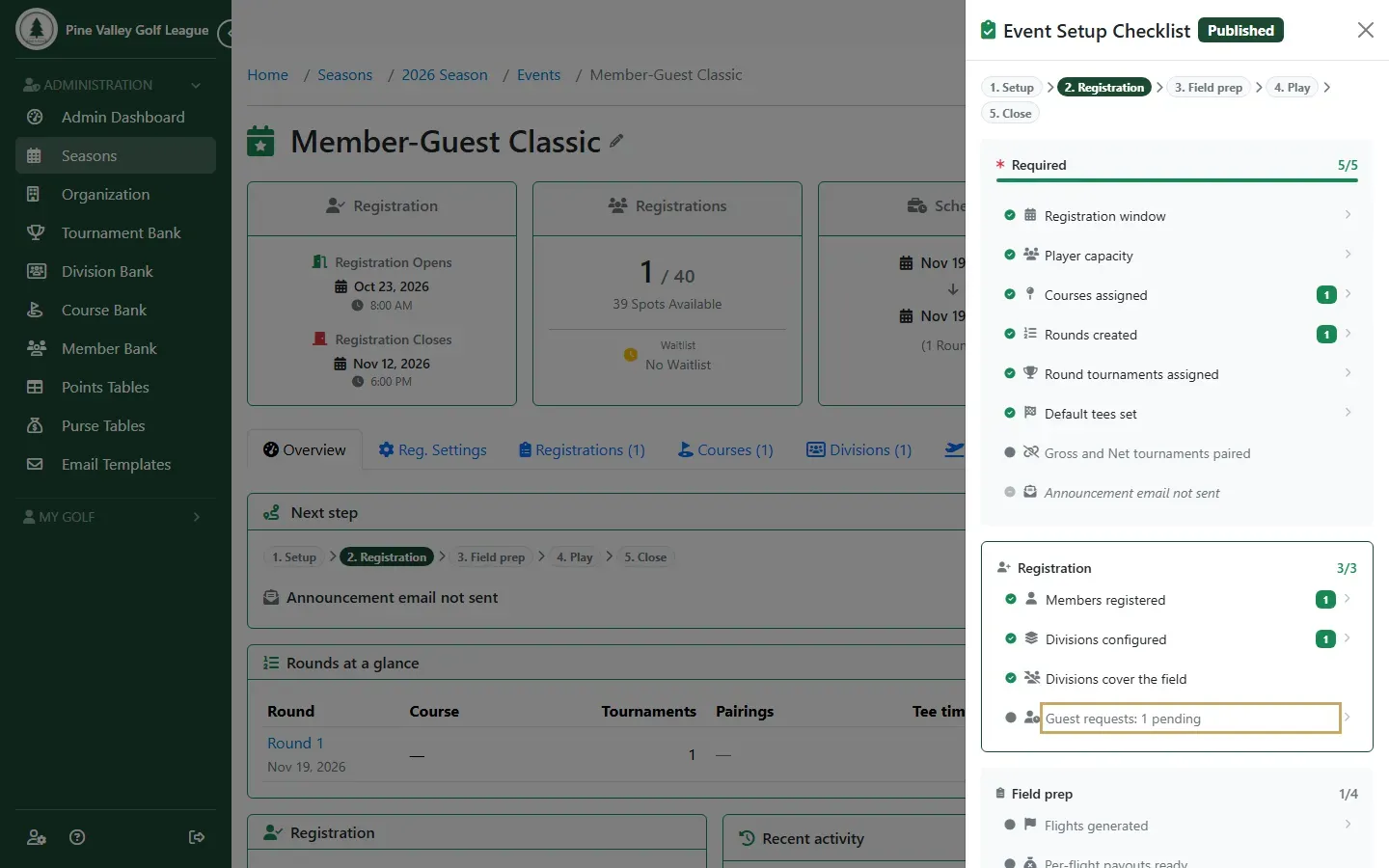This screenshot has width=1389, height=868.
Task: Open the user settings icon at sidebar bottom
Action: point(37,837)
